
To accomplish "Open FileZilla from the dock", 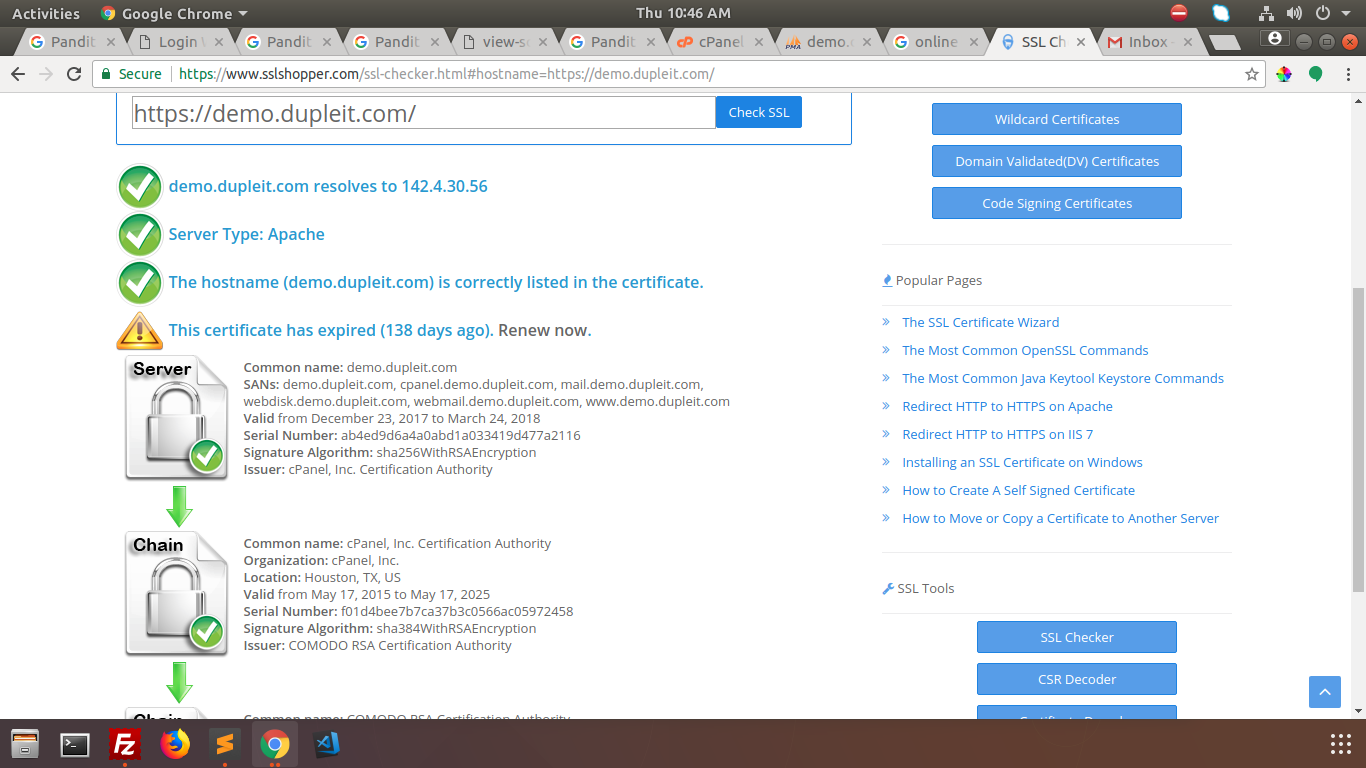I will [125, 744].
